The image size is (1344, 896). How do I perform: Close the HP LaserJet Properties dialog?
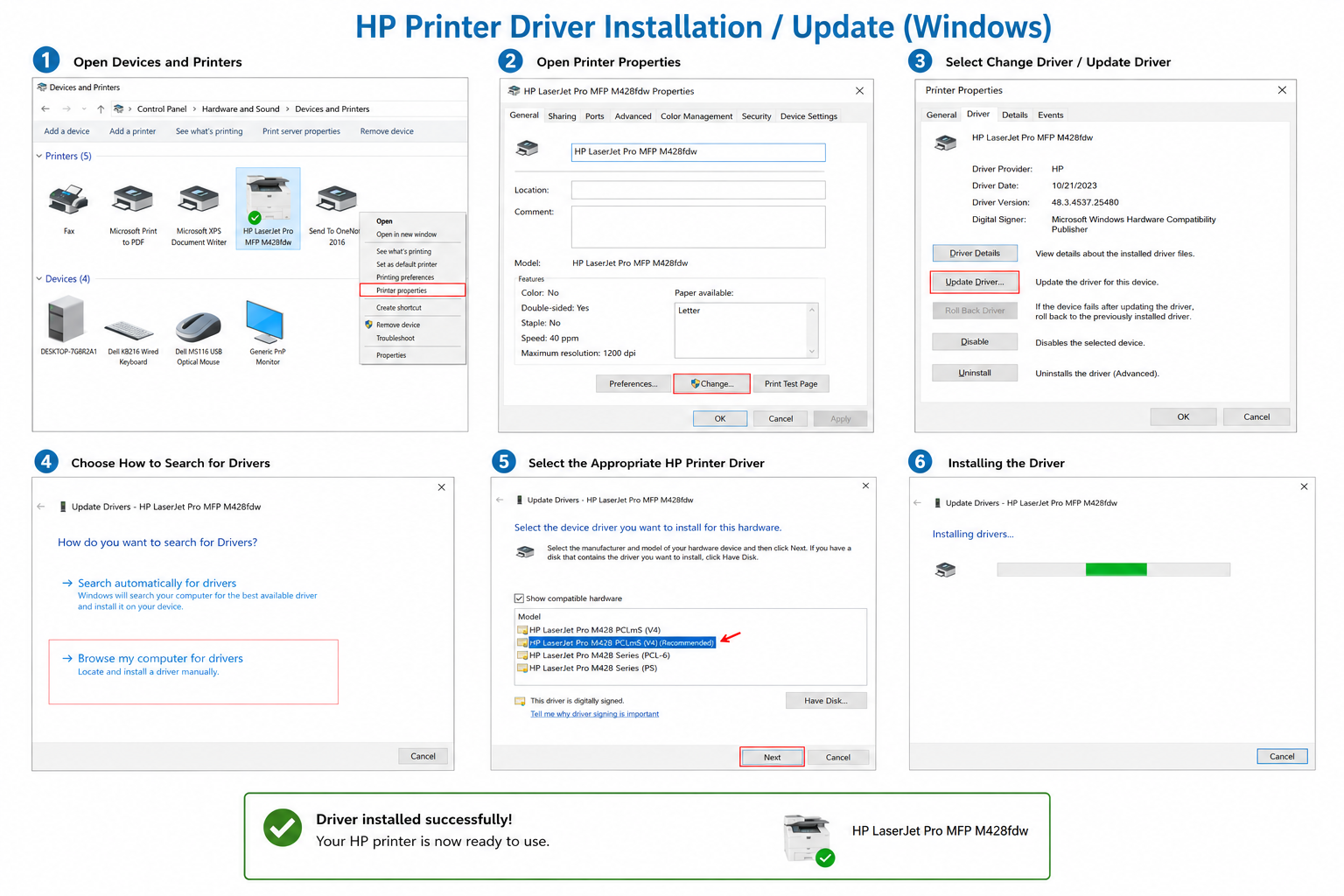859,91
